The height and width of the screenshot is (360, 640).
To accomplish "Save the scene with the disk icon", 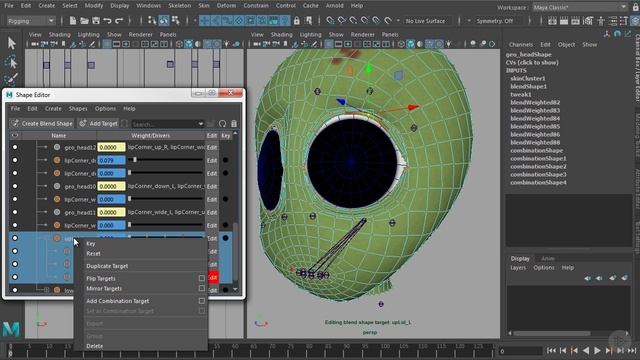I will (x=96, y=20).
